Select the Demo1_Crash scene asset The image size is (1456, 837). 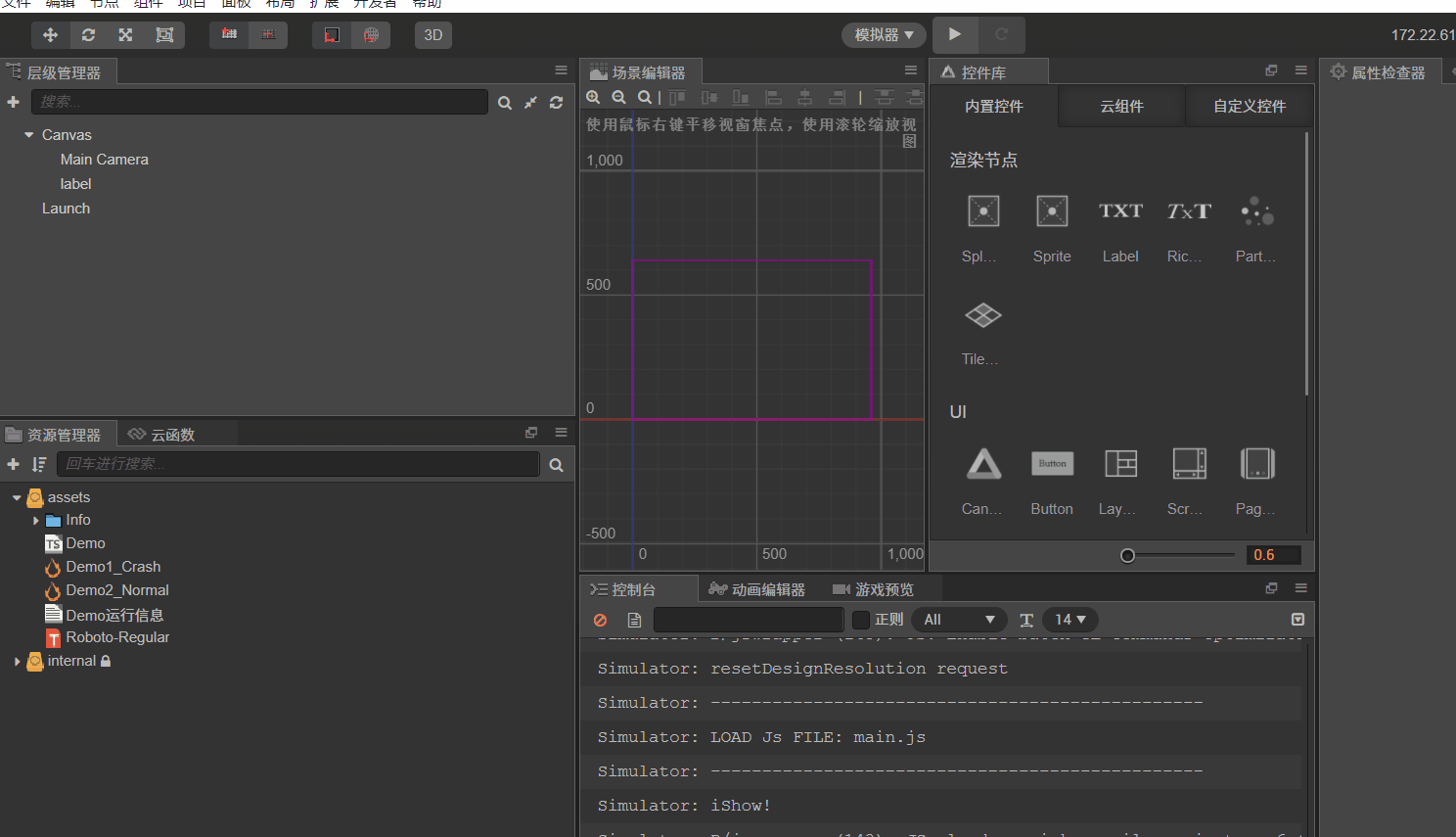(103, 567)
